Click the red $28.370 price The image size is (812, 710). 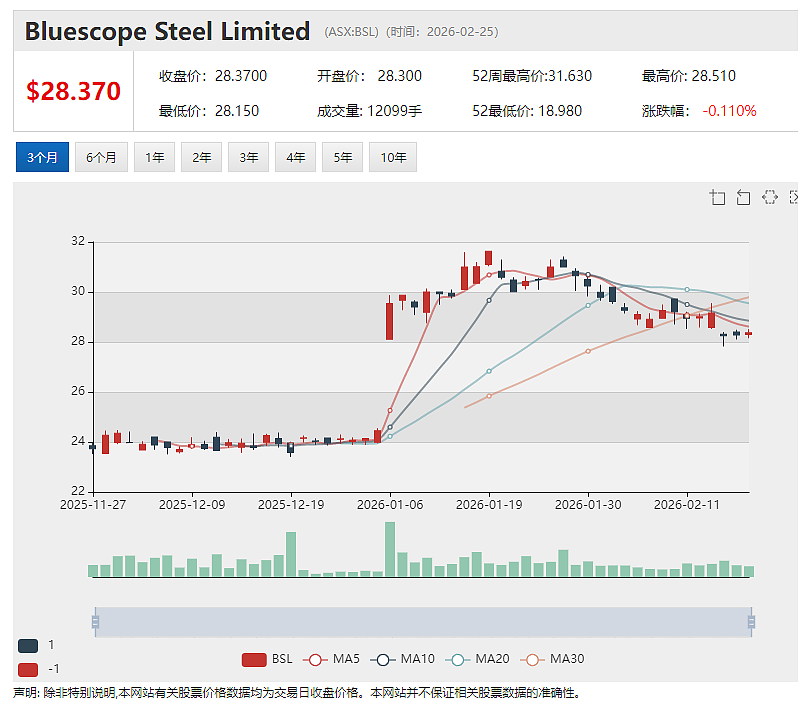[x=74, y=91]
